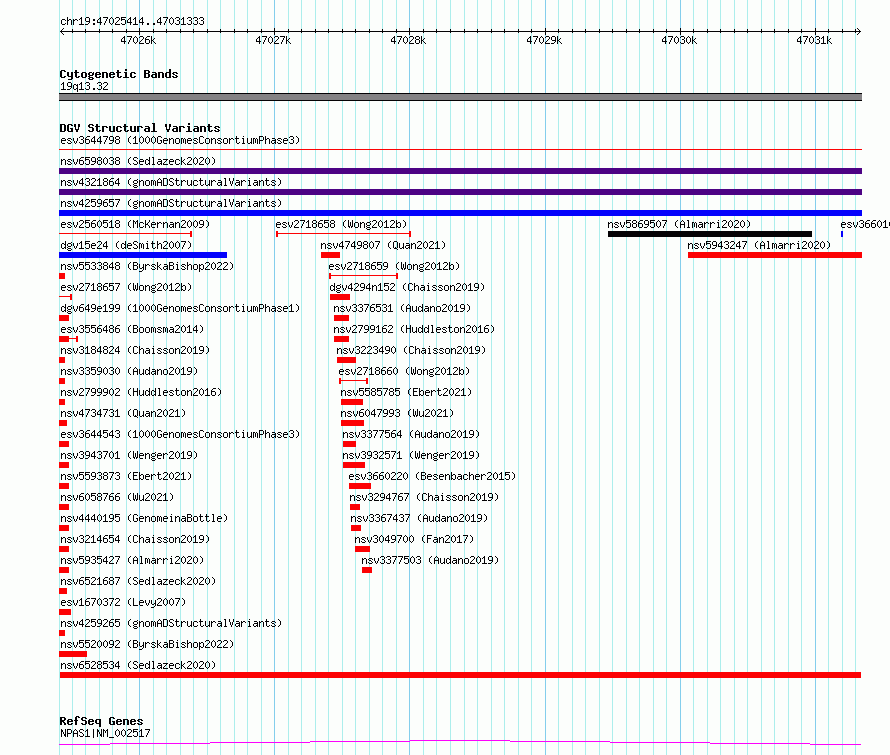
Task: Select esv2718658 Wong2012b variant label
Action: [x=341, y=224]
